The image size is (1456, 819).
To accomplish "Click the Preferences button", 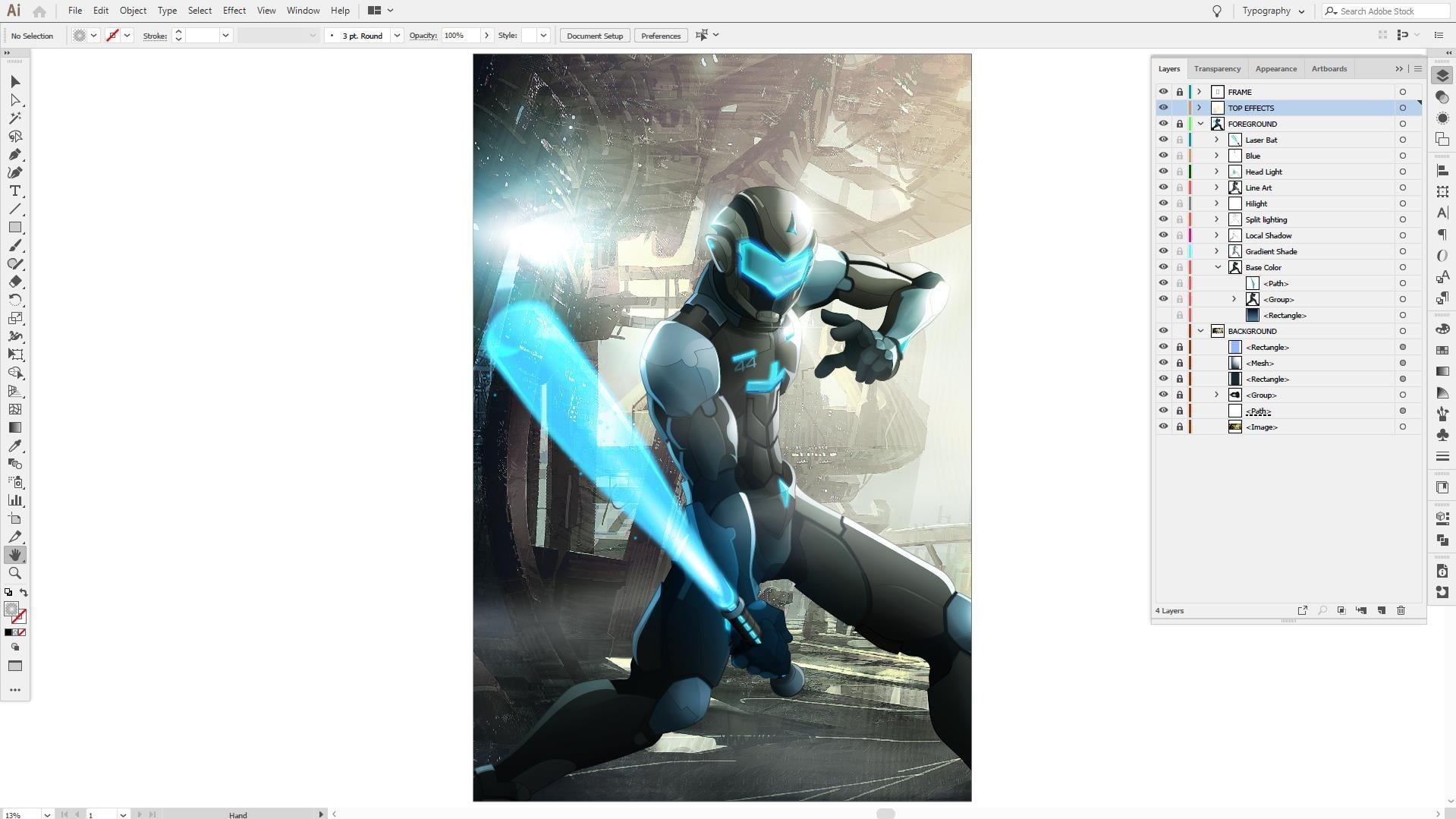I will pos(661,36).
